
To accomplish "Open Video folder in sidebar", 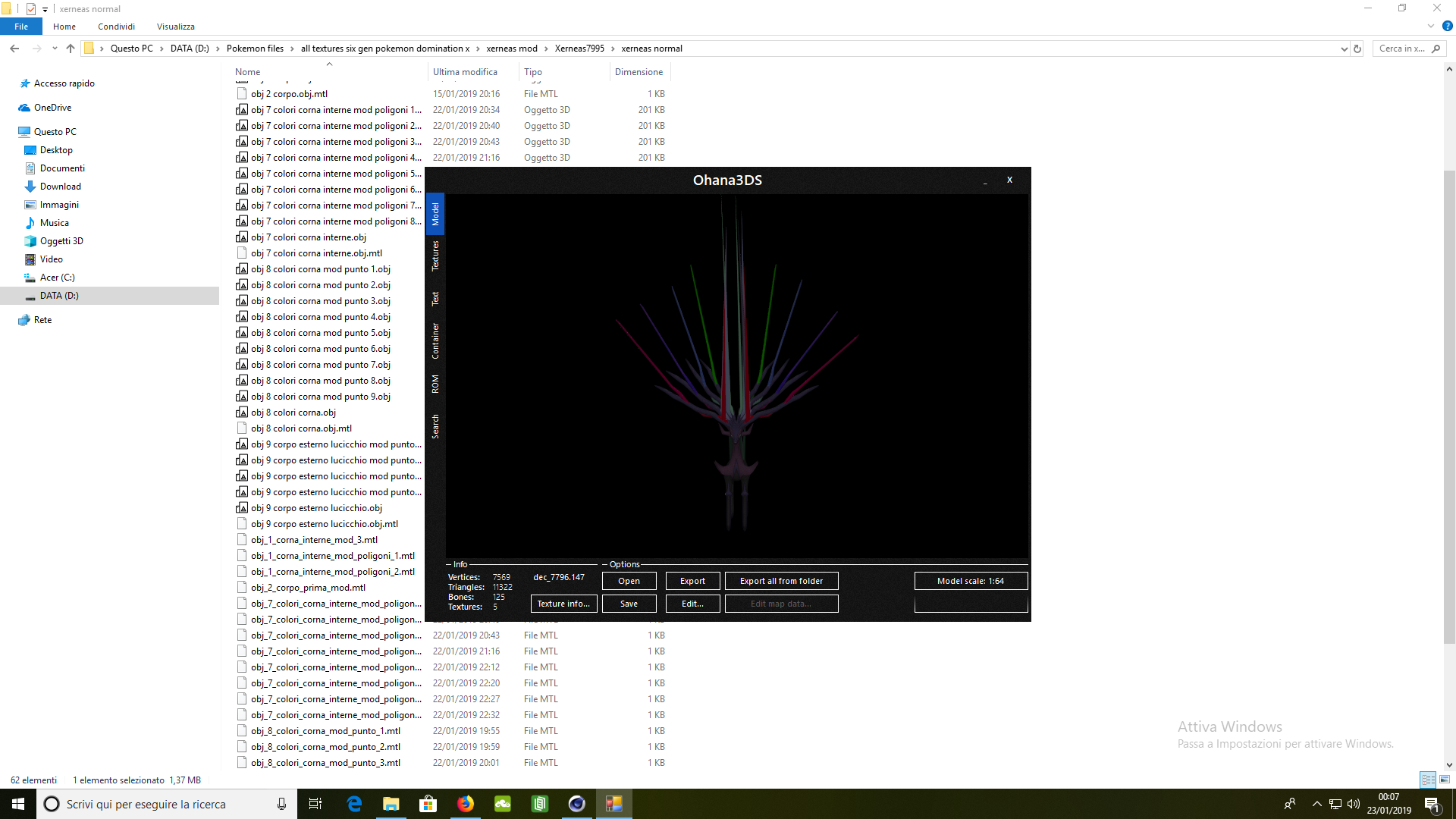I will [x=51, y=259].
